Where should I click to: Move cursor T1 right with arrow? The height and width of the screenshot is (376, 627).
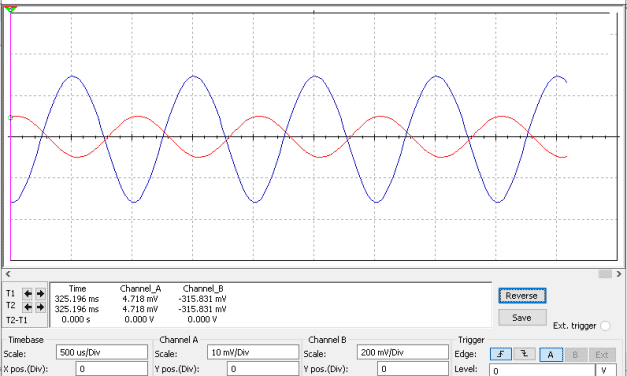point(40,294)
